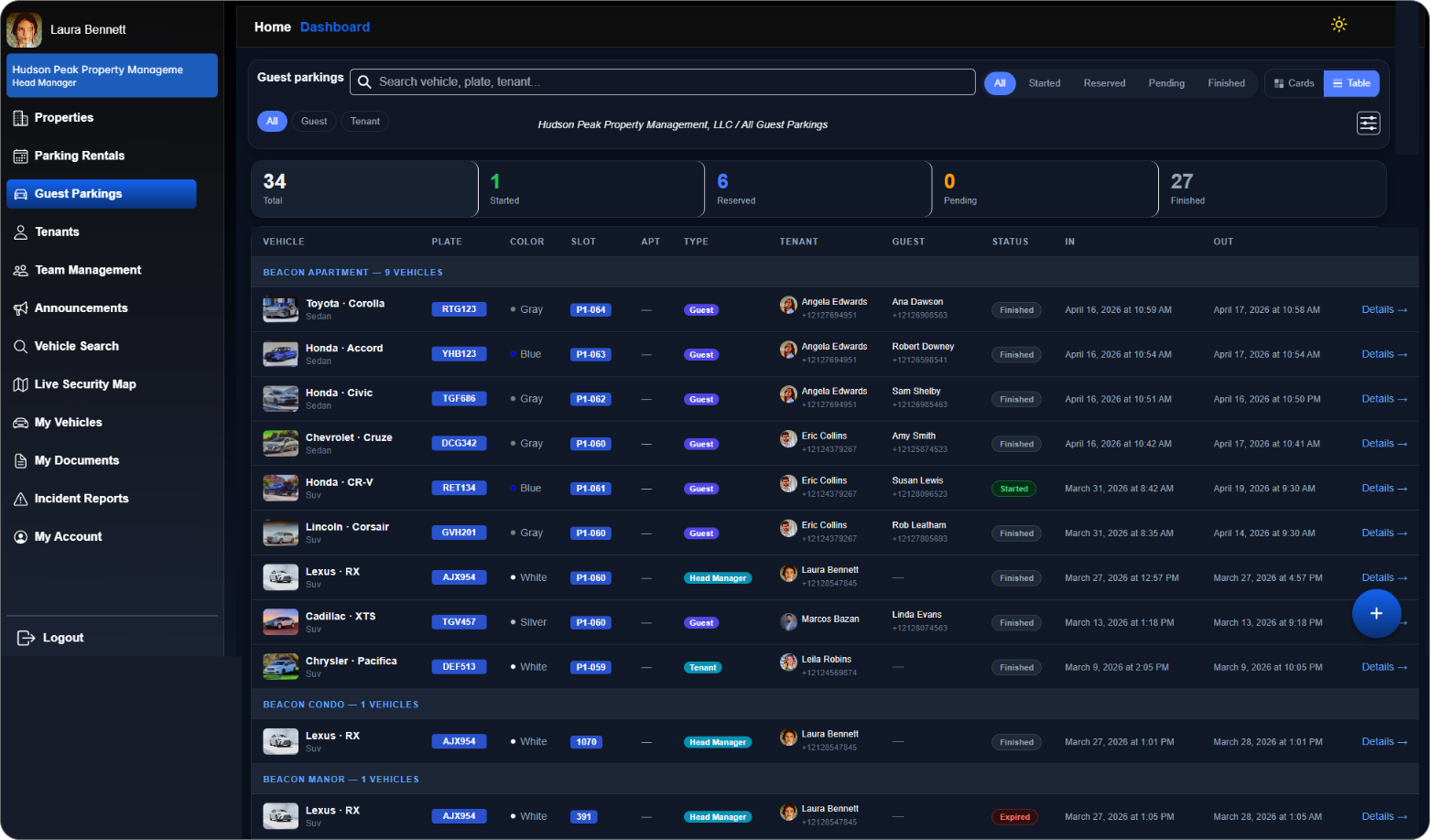Open Announcements from the sidebar

(81, 308)
